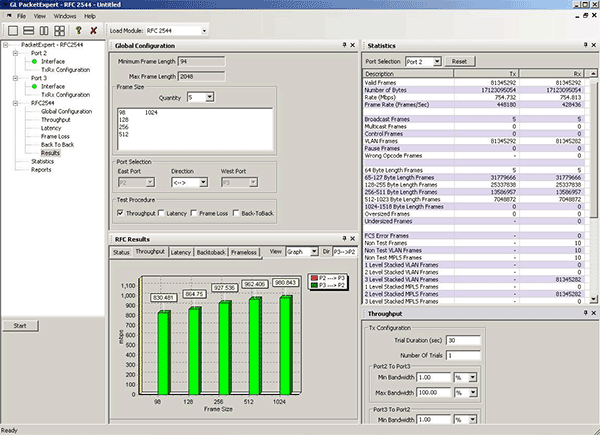Open the Direction dropdown
The height and width of the screenshot is (435, 600).
pyautogui.click(x=204, y=182)
